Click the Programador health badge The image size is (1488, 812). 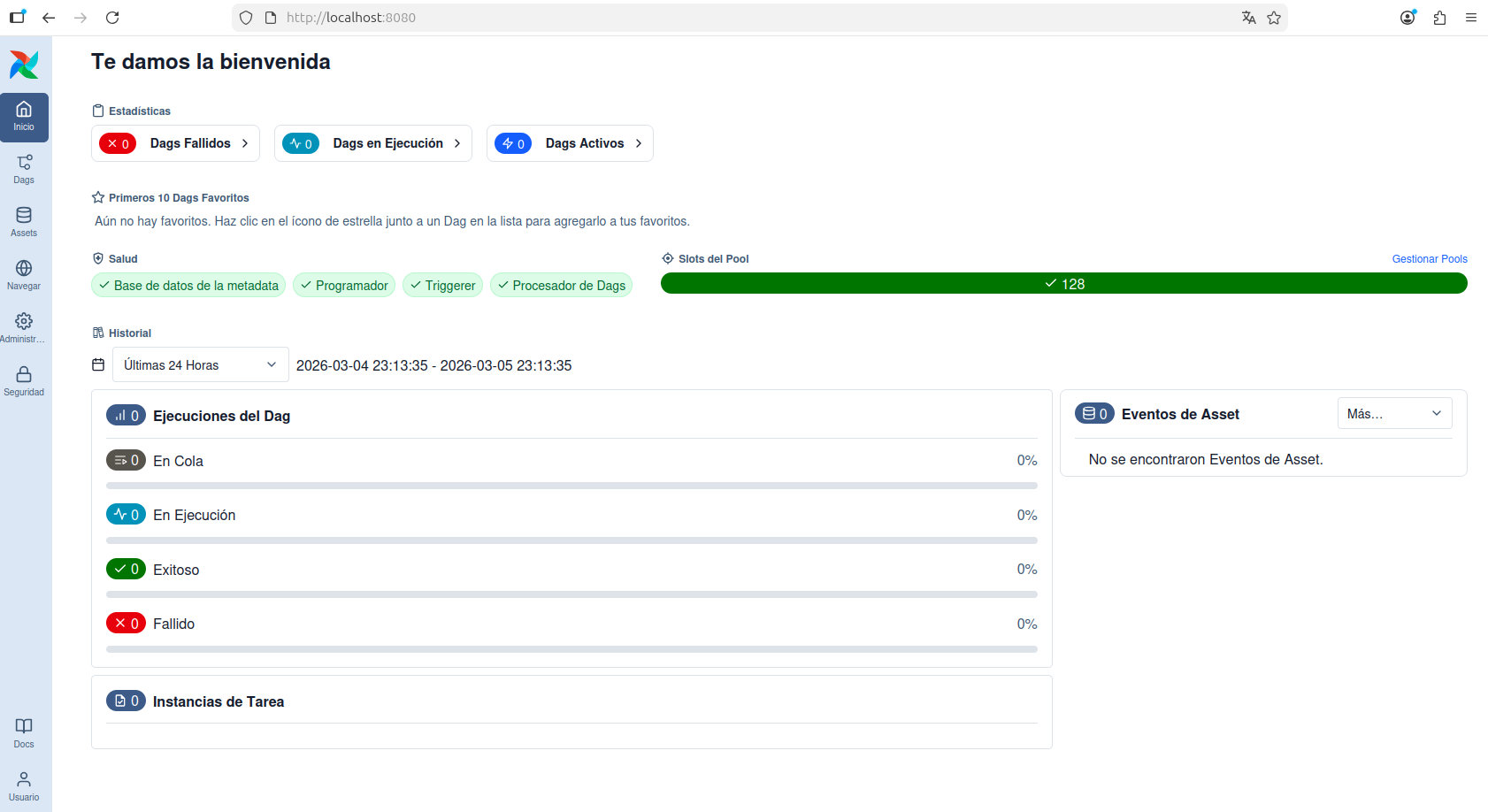coord(344,286)
